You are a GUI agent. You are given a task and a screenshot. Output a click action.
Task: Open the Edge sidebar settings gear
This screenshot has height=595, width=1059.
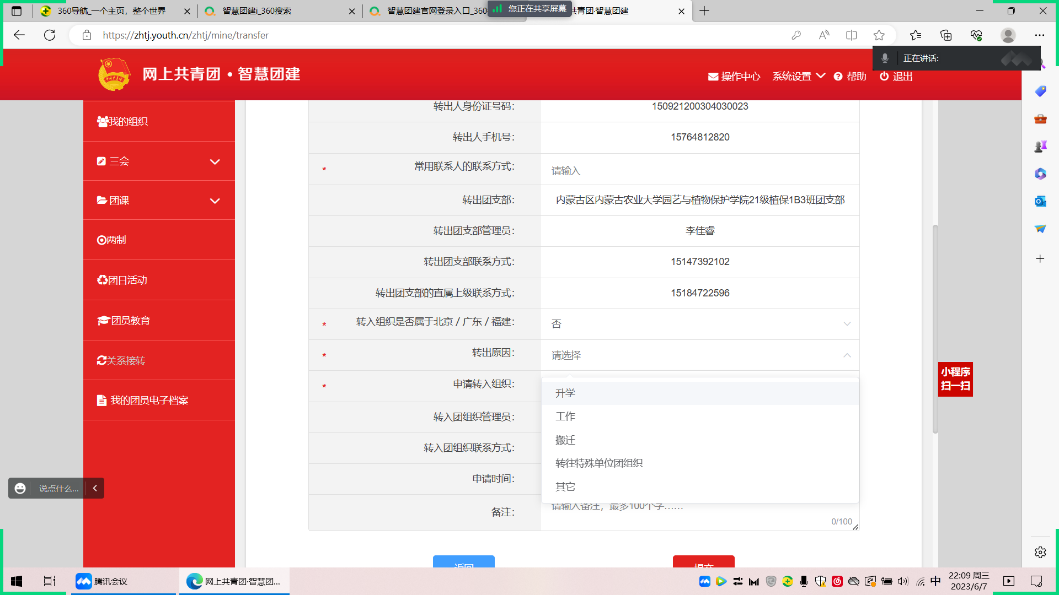(x=1040, y=551)
